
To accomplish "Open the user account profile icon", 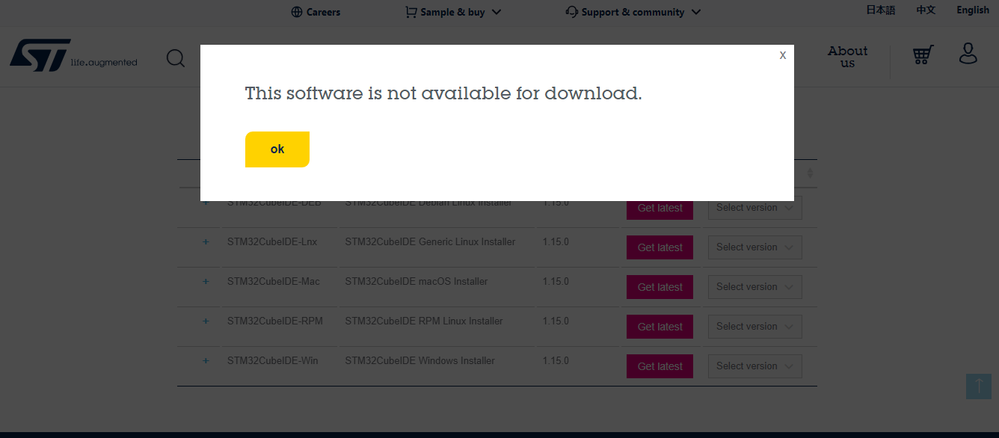I will 968,54.
